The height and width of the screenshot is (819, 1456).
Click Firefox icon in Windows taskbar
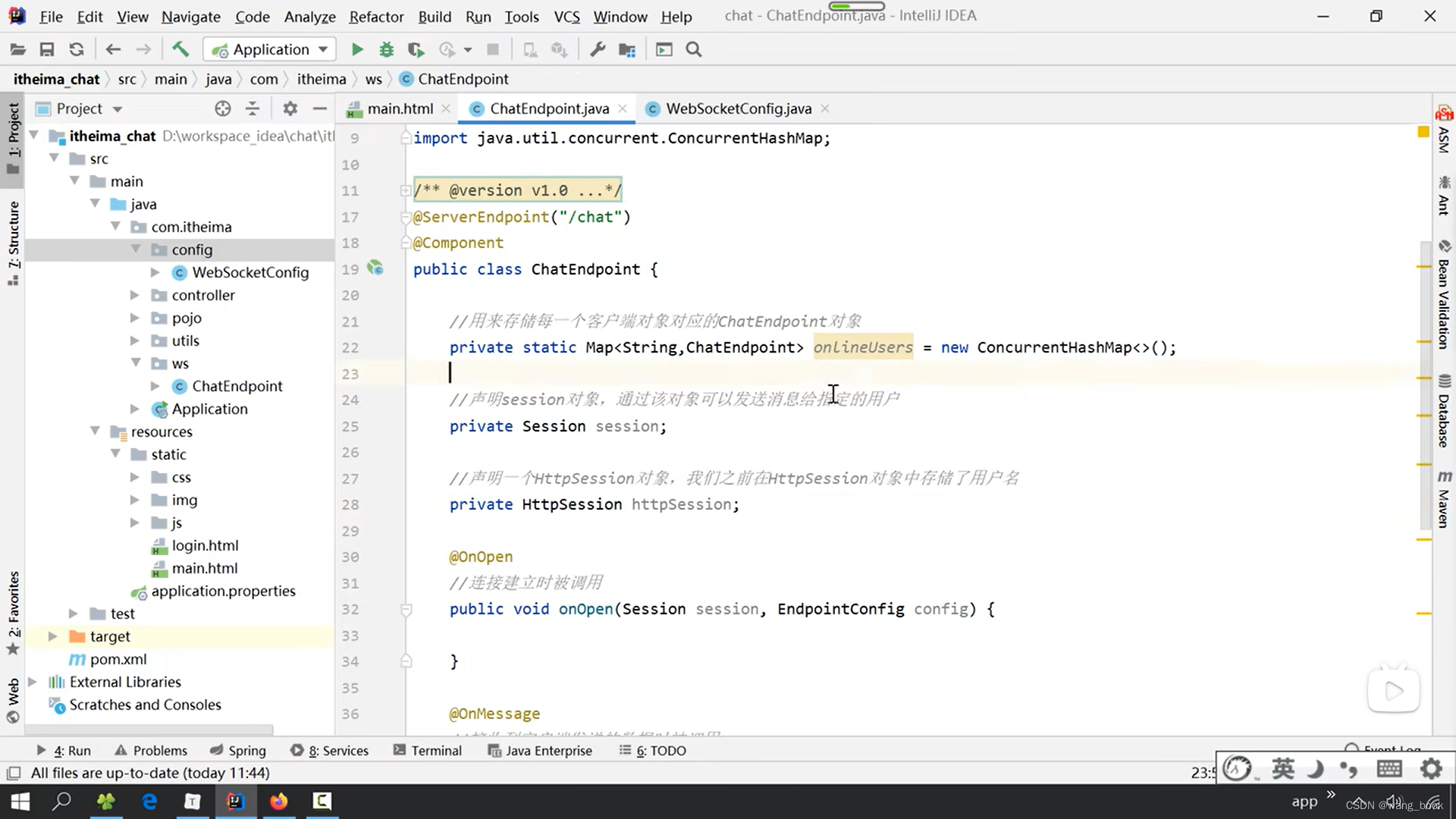(278, 802)
